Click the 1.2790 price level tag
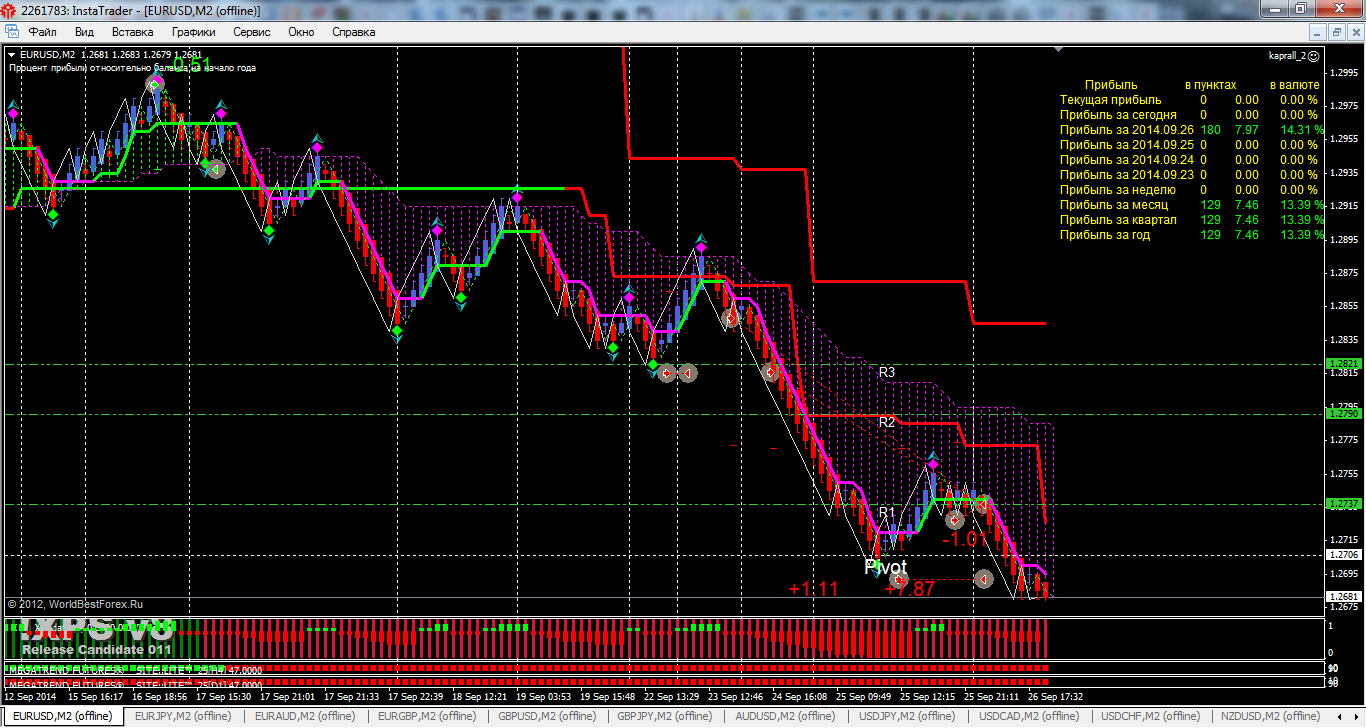This screenshot has height=728, width=1366. 1342,413
